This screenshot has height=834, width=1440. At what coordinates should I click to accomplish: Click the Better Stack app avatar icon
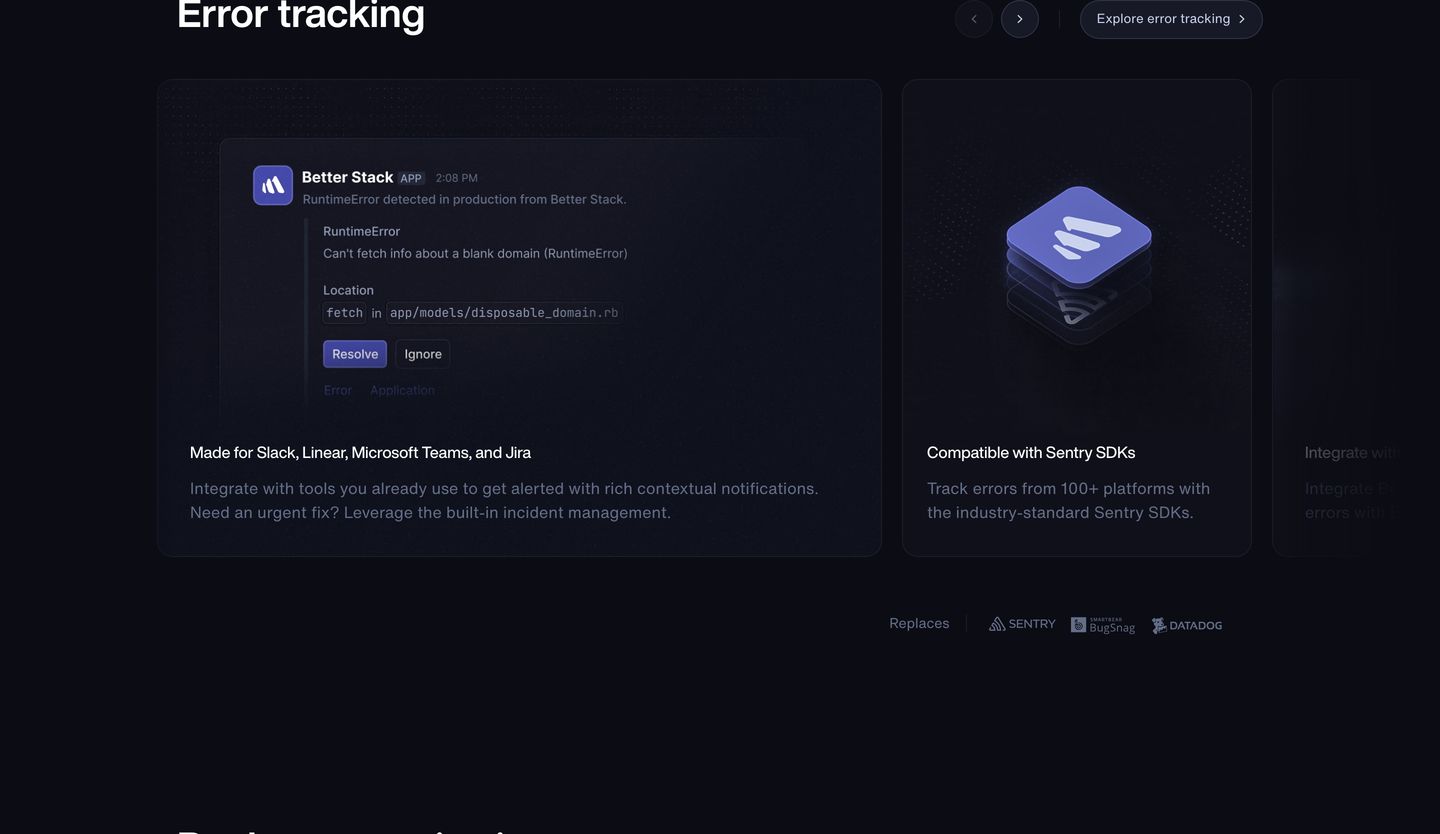pyautogui.click(x=273, y=186)
